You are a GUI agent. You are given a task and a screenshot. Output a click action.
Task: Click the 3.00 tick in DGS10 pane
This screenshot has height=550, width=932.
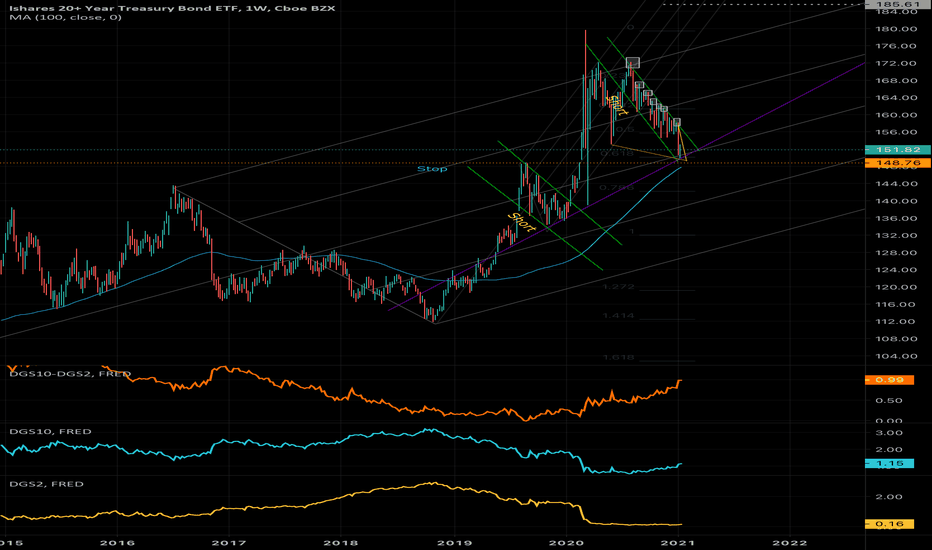tap(889, 433)
